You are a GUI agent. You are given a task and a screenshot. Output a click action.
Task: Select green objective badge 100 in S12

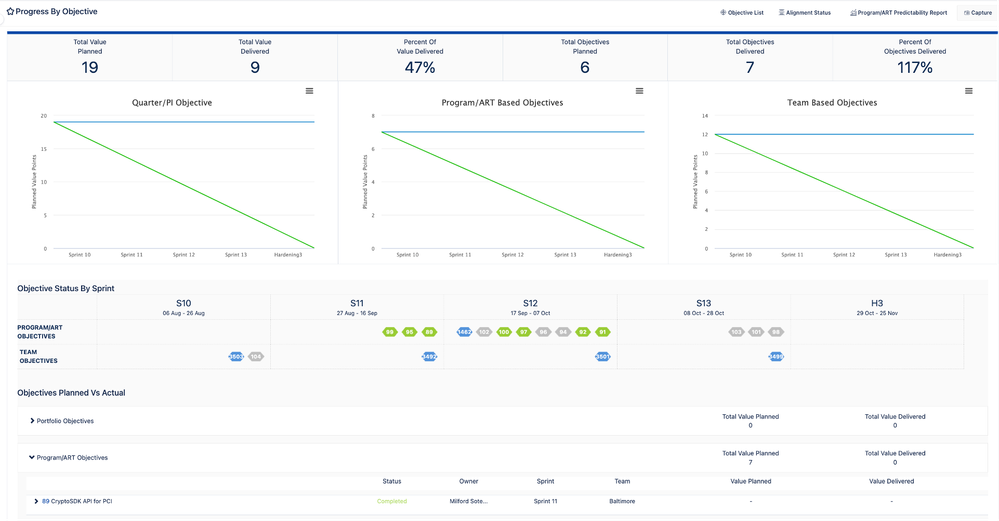click(504, 332)
